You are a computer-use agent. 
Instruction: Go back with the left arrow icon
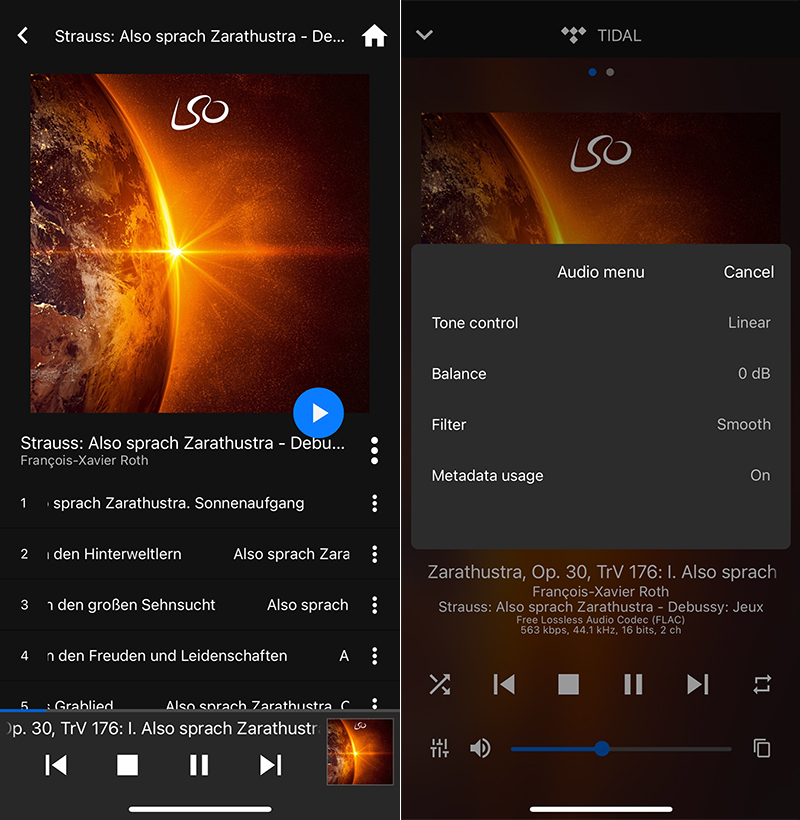click(x=22, y=36)
